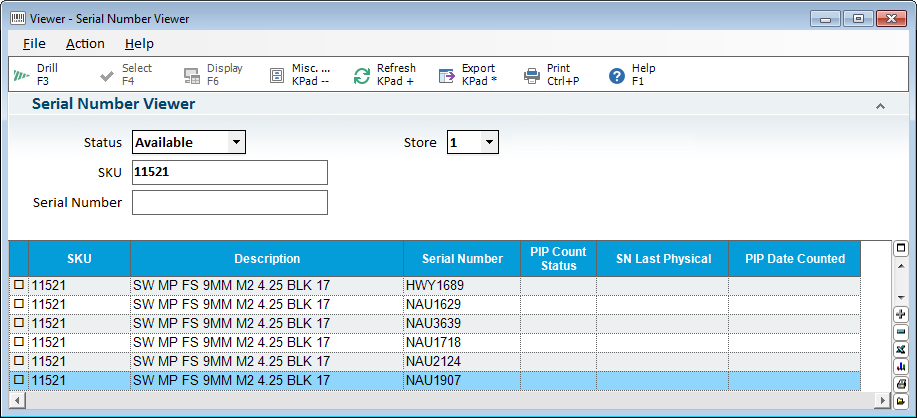
Task: Click the chart icon beside the grid
Action: click(900, 366)
